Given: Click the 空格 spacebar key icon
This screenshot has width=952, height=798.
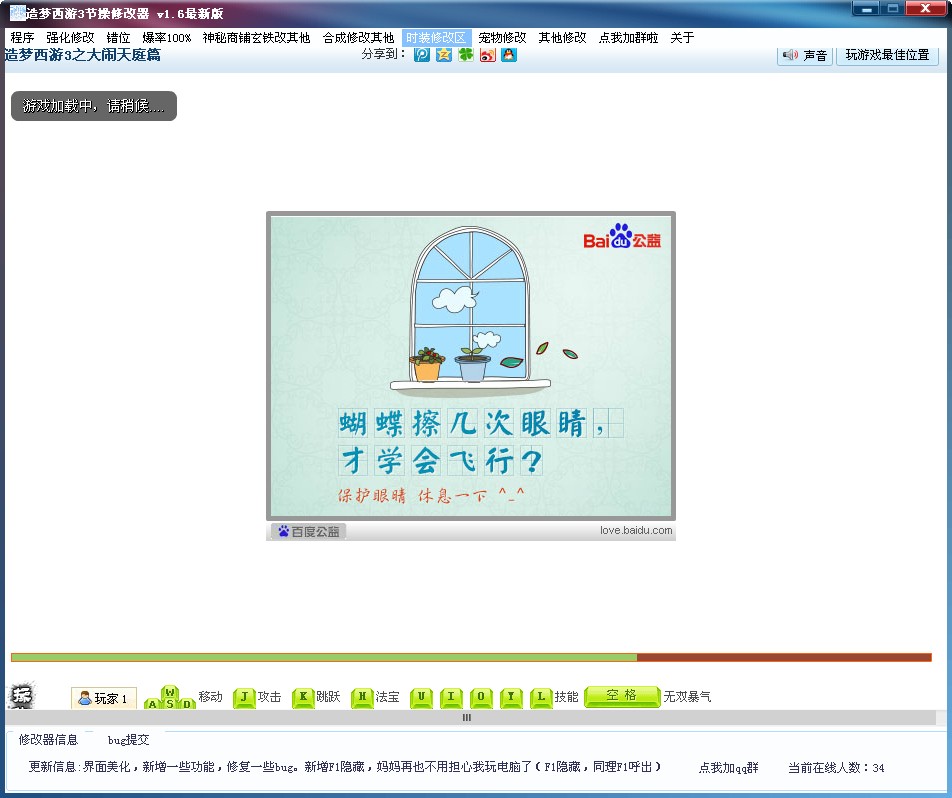Looking at the screenshot, I should pos(622,696).
